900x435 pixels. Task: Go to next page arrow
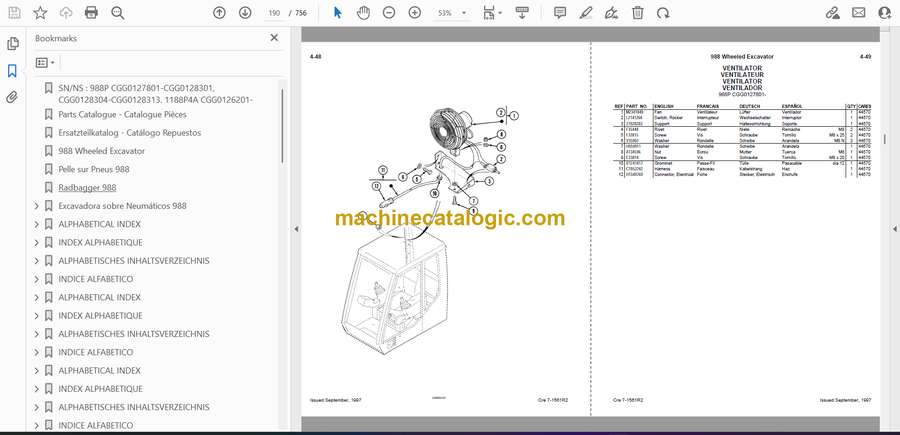point(245,13)
